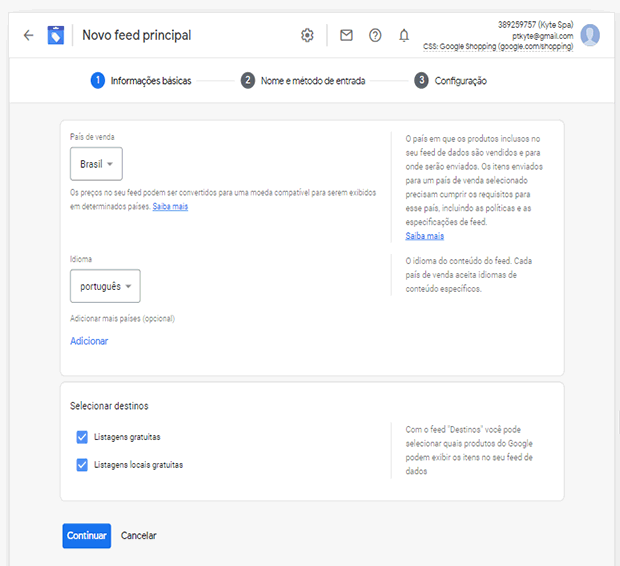Click the CSS: Google Shopping account text
Screen dimensions: 620x566
tap(498, 46)
